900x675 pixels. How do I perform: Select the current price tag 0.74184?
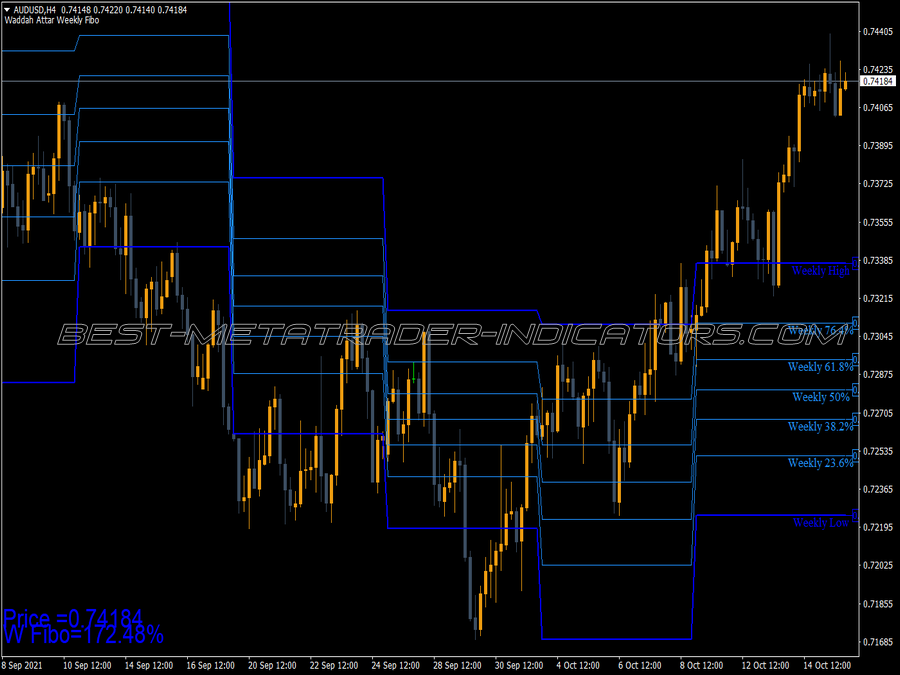coord(878,81)
